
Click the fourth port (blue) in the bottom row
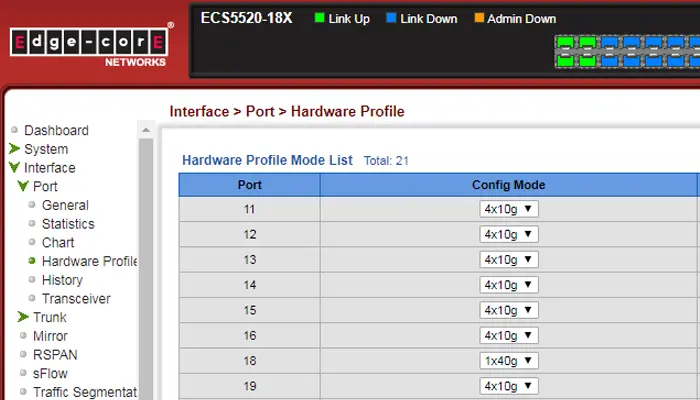click(632, 60)
